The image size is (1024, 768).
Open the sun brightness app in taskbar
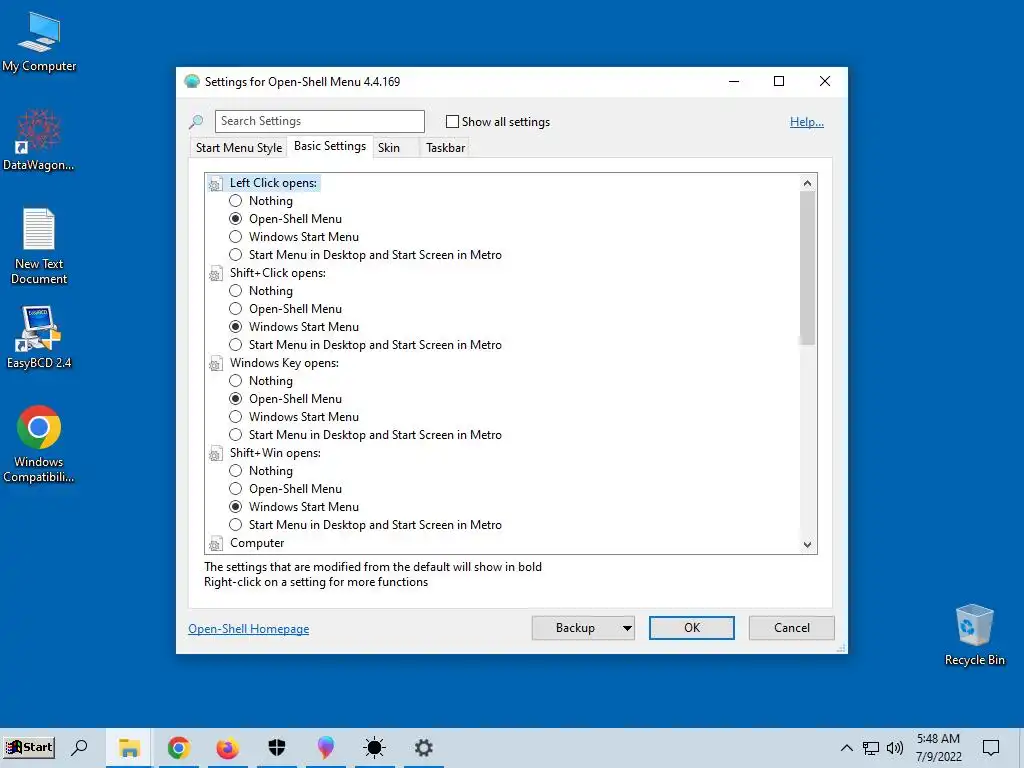(374, 748)
